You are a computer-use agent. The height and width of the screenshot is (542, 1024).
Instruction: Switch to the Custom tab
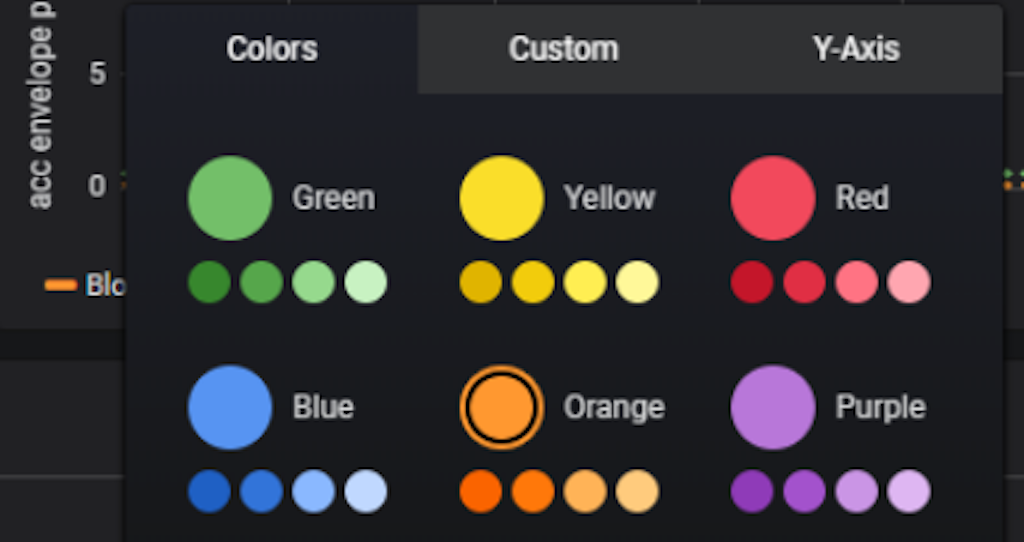tap(564, 49)
